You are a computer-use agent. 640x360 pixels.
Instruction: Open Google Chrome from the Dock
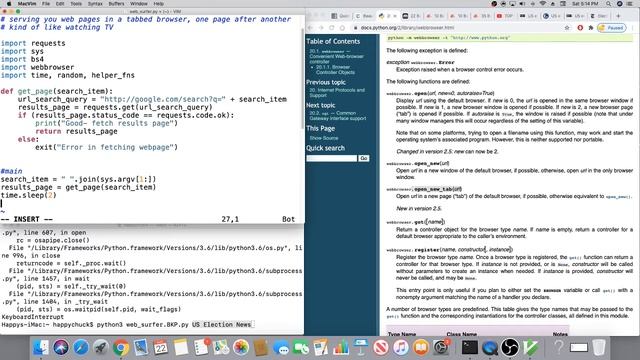click(x=121, y=348)
